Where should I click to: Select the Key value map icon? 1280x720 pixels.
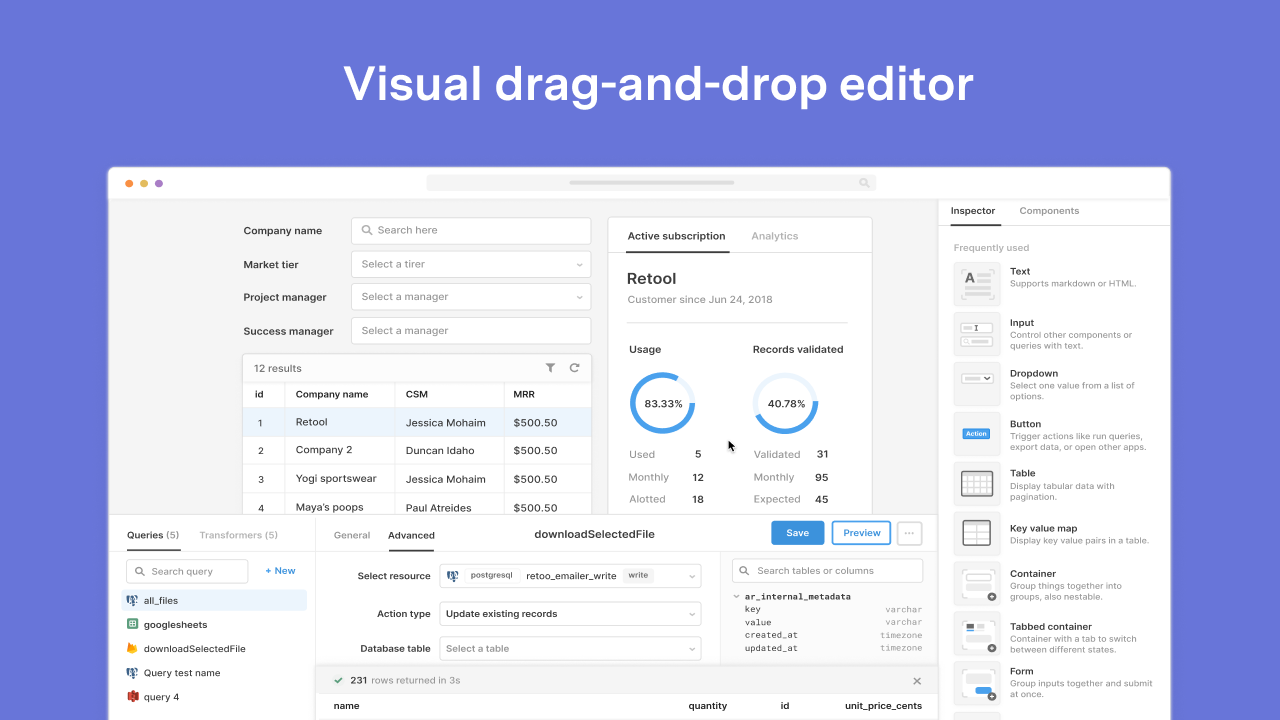click(977, 533)
